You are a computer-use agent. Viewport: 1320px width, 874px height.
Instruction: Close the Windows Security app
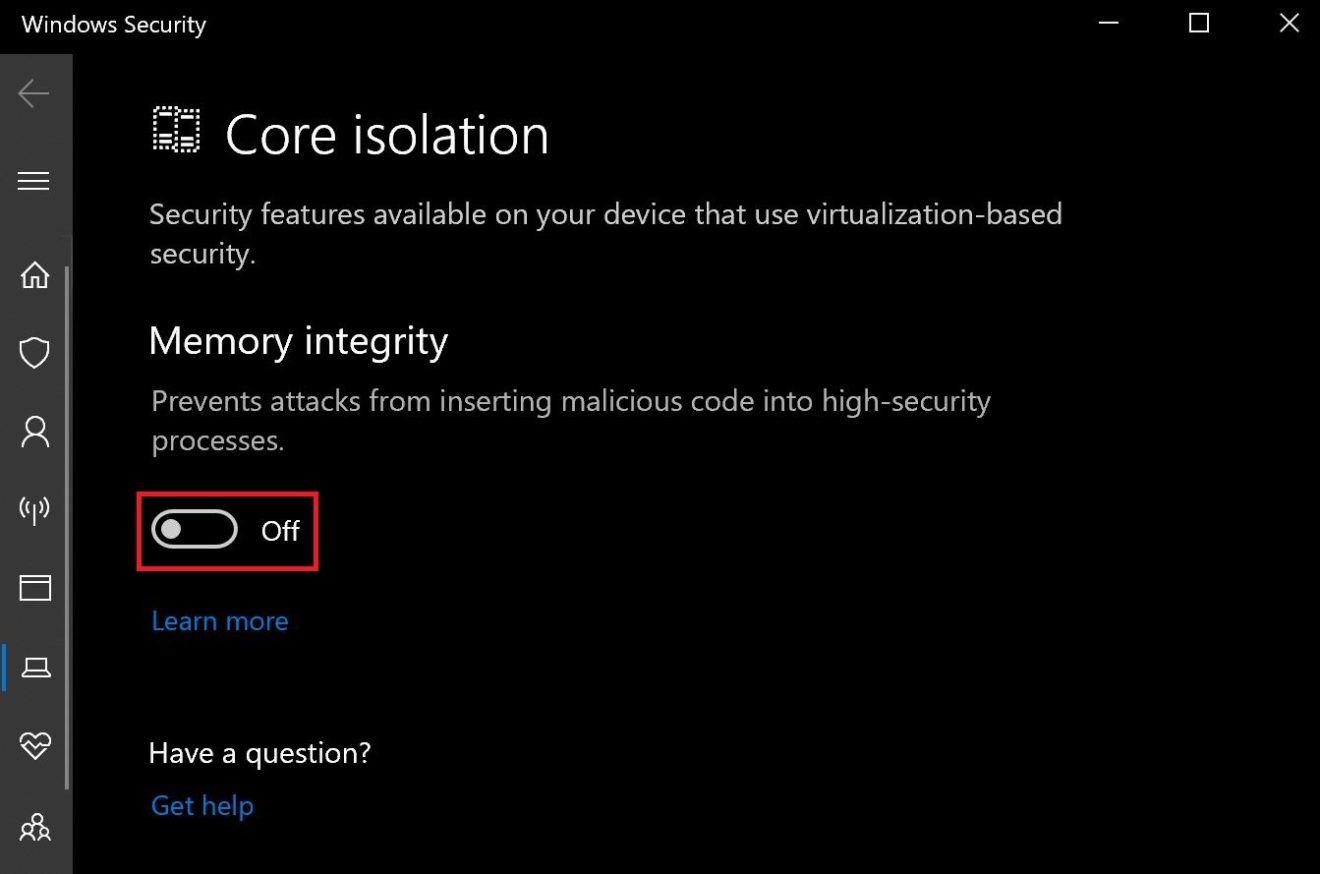1289,23
